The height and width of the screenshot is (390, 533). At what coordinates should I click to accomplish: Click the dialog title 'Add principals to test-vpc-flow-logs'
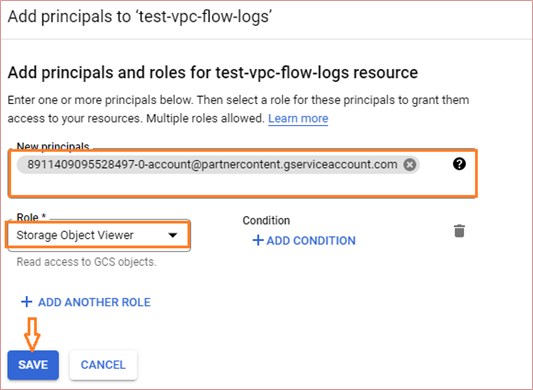(x=140, y=17)
